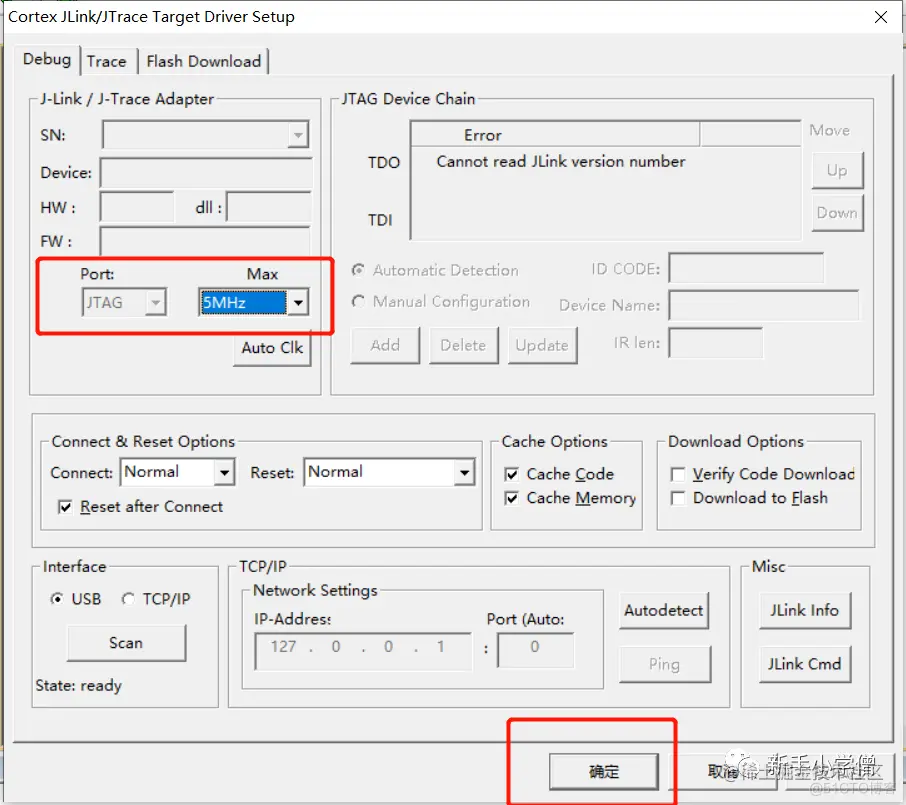Click the 'State: ready' status text

(79, 685)
